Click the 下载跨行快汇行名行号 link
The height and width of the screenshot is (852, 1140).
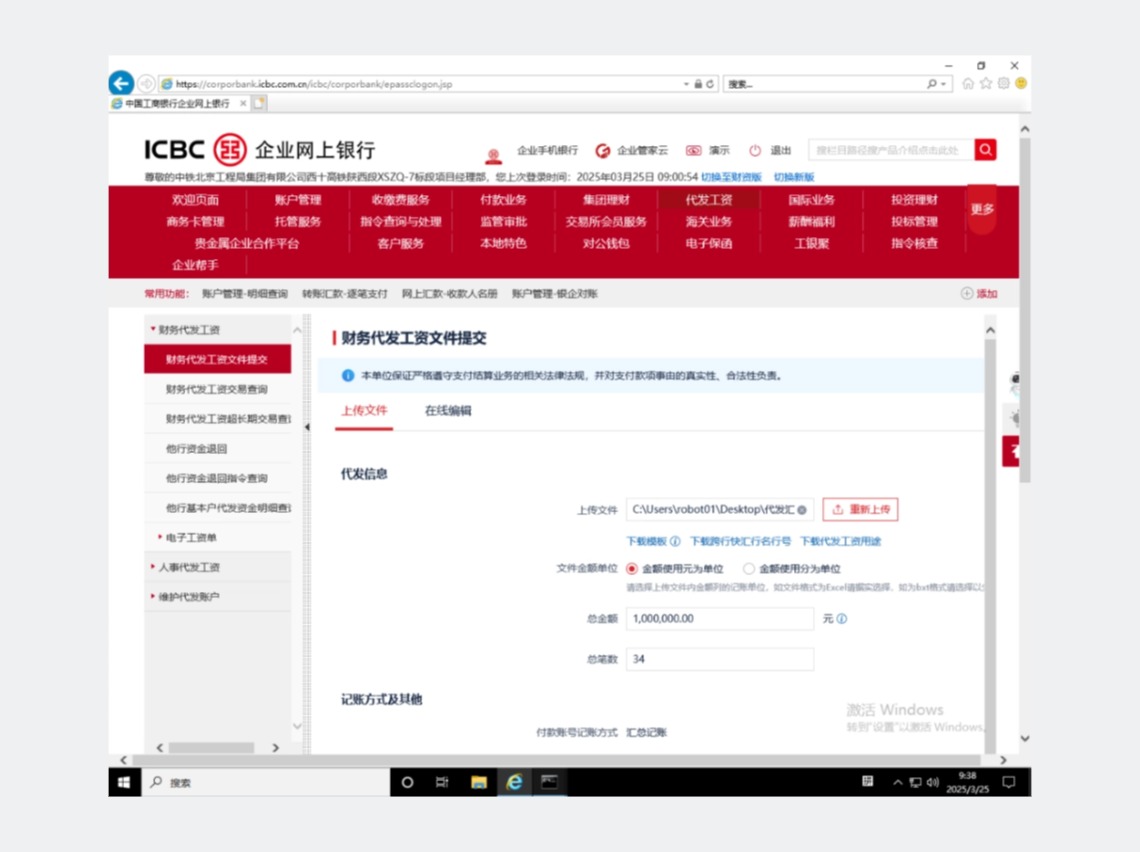click(740, 541)
